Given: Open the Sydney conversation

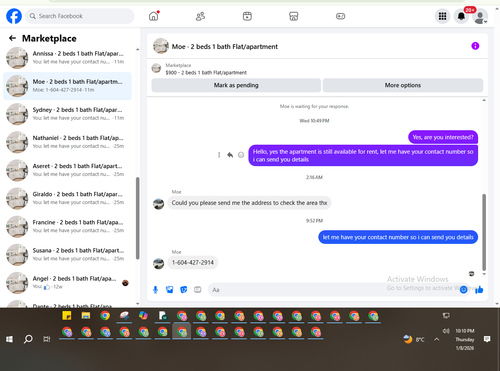Looking at the screenshot, I should point(67,114).
